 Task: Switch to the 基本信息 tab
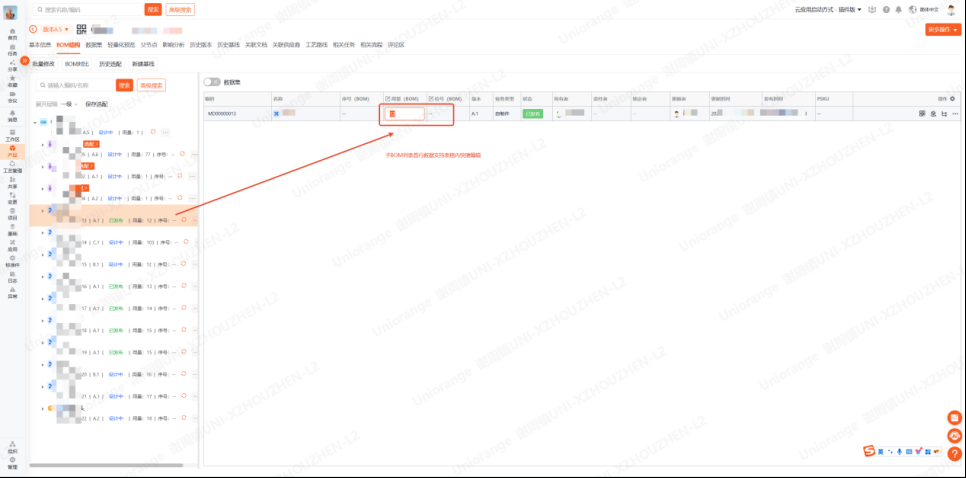[x=40, y=45]
